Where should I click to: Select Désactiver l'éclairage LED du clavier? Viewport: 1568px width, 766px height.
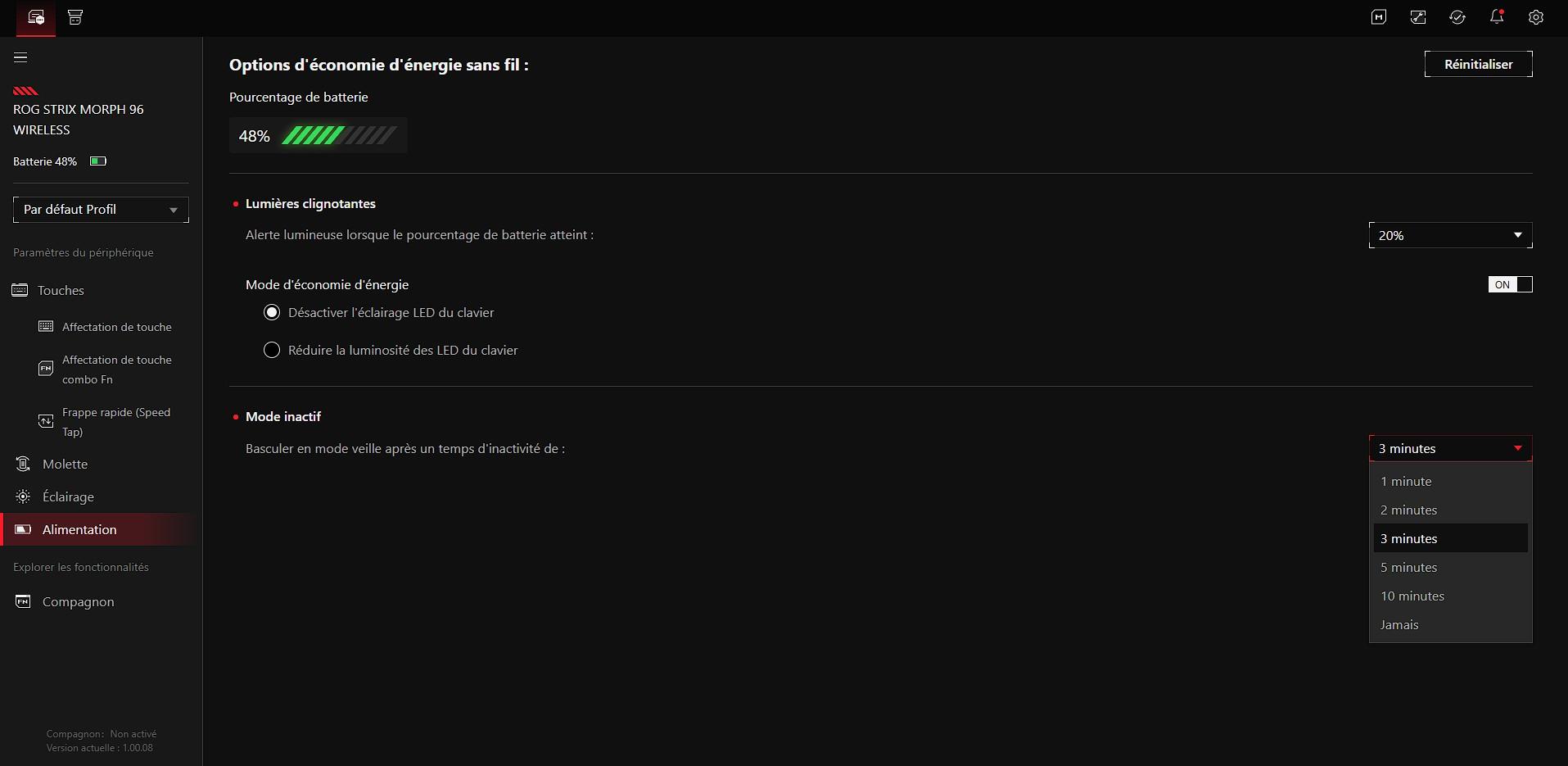coord(272,312)
